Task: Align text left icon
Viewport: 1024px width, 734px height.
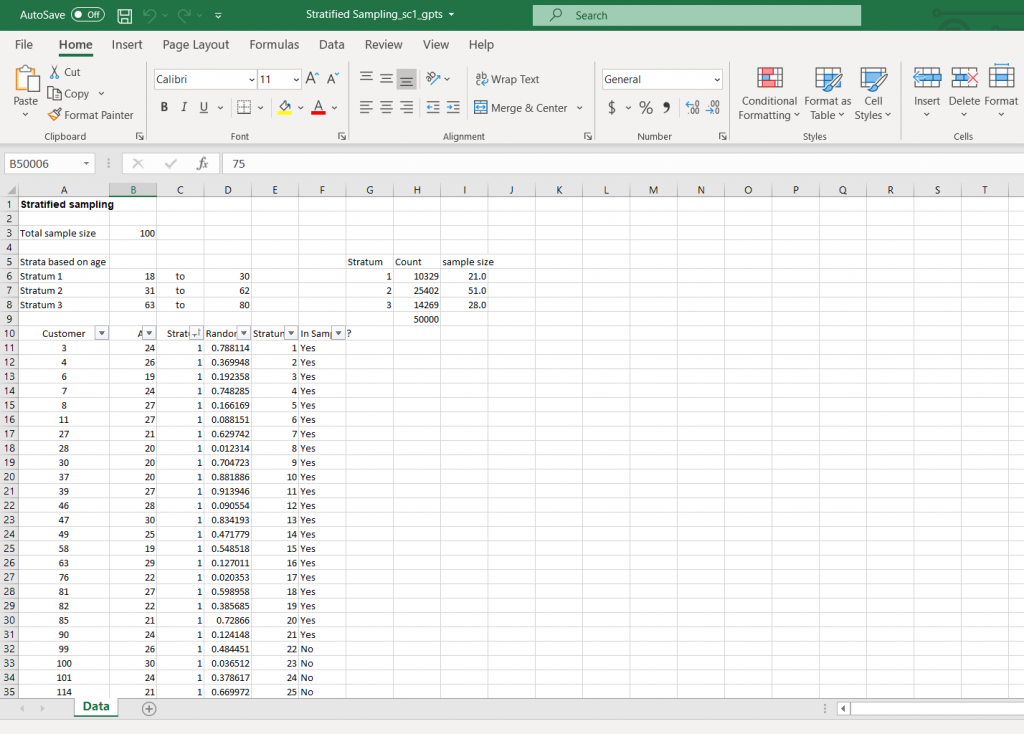Action: (x=366, y=107)
